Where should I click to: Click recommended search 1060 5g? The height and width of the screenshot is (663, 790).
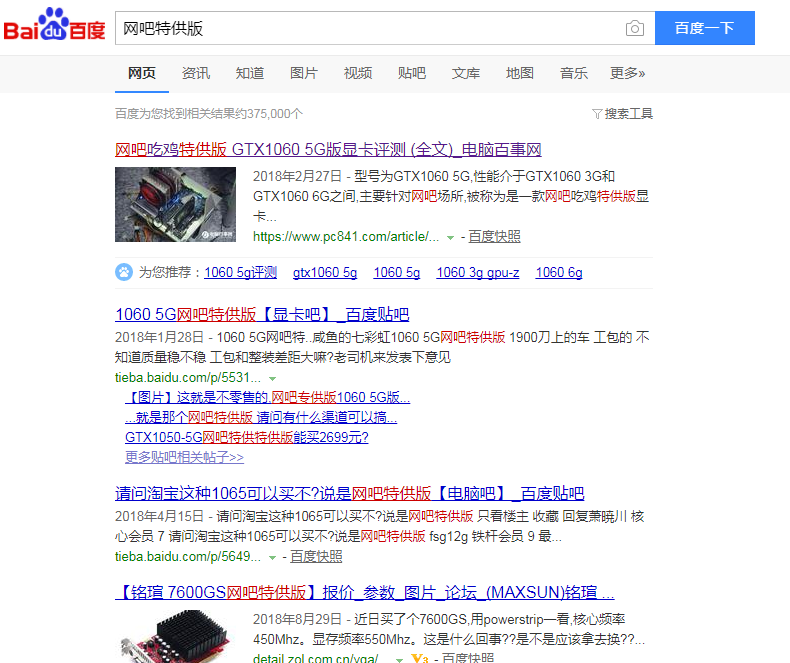[397, 273]
